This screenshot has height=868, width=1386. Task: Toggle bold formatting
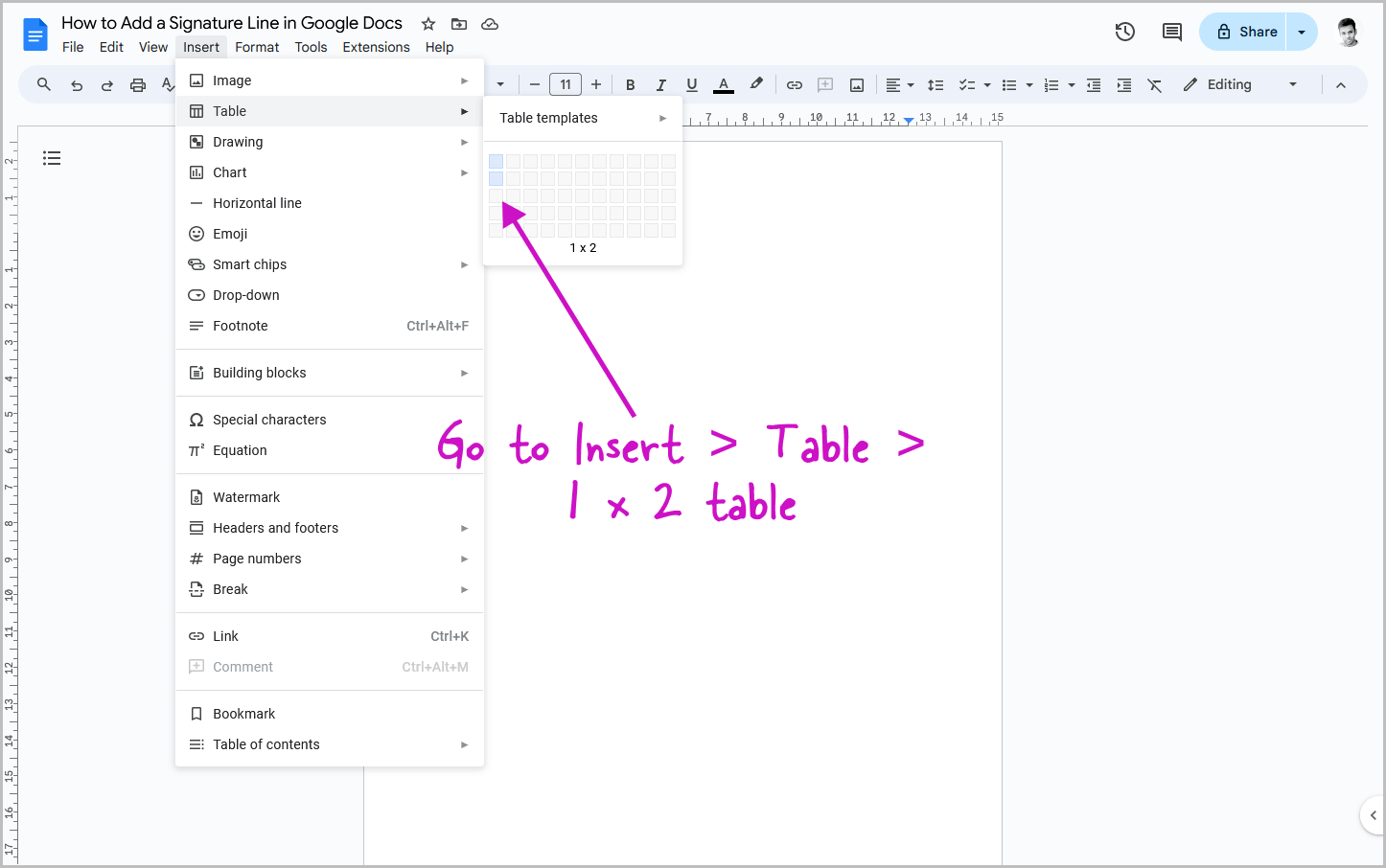click(x=631, y=84)
